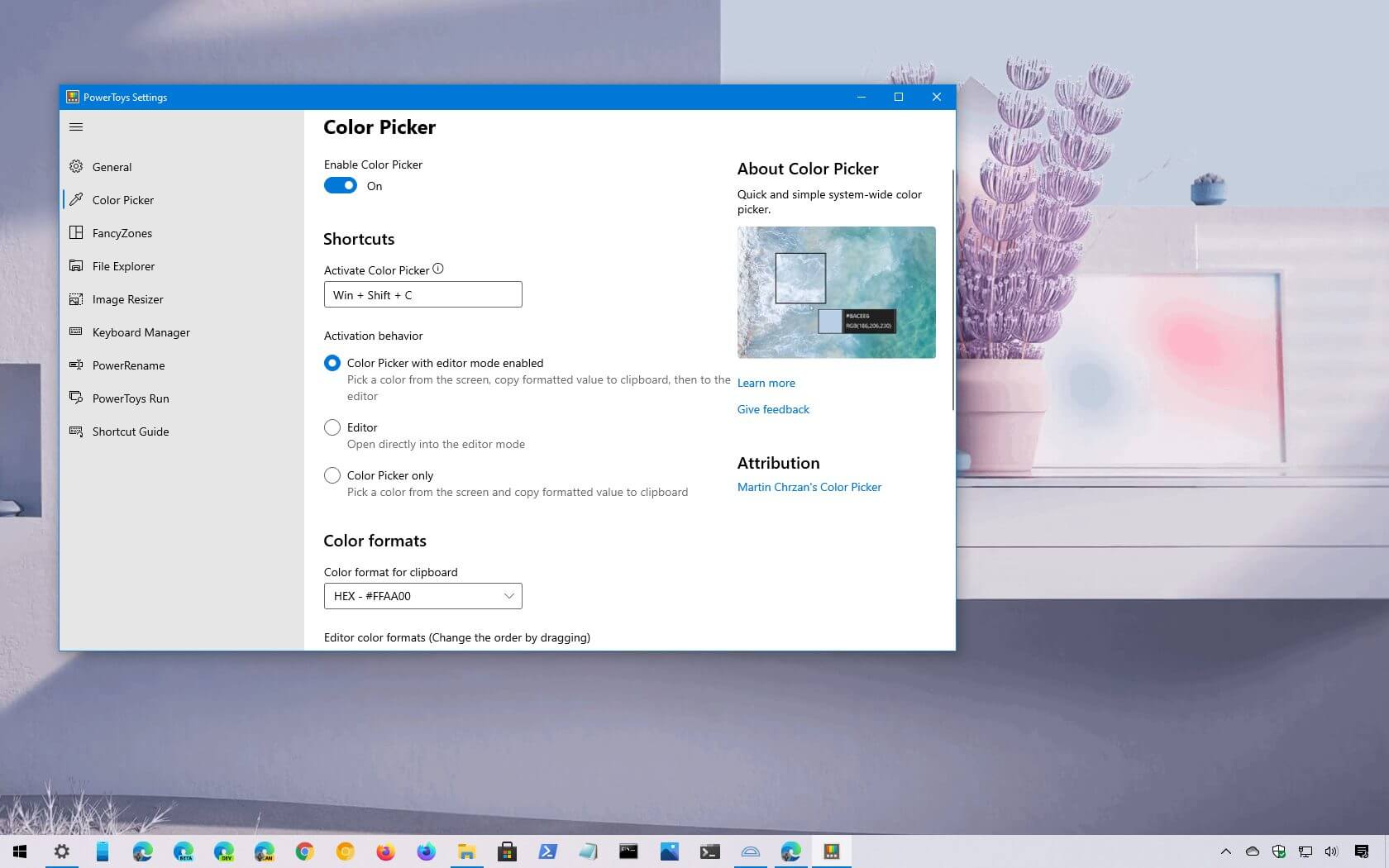
Task: Click the 'Activation behavior' label
Action: 373,336
